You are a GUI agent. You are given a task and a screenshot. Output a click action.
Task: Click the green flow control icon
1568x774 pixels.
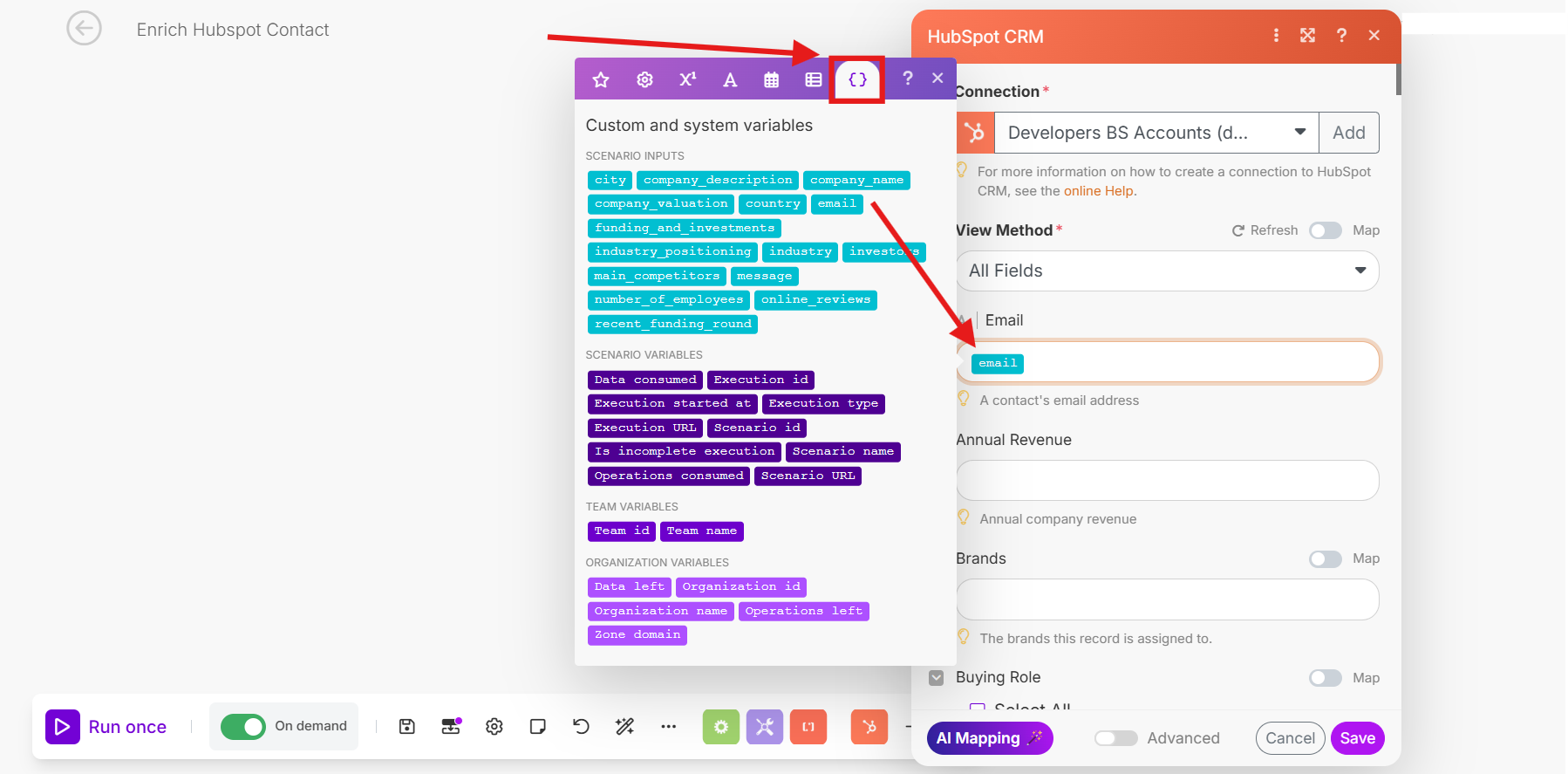click(721, 726)
